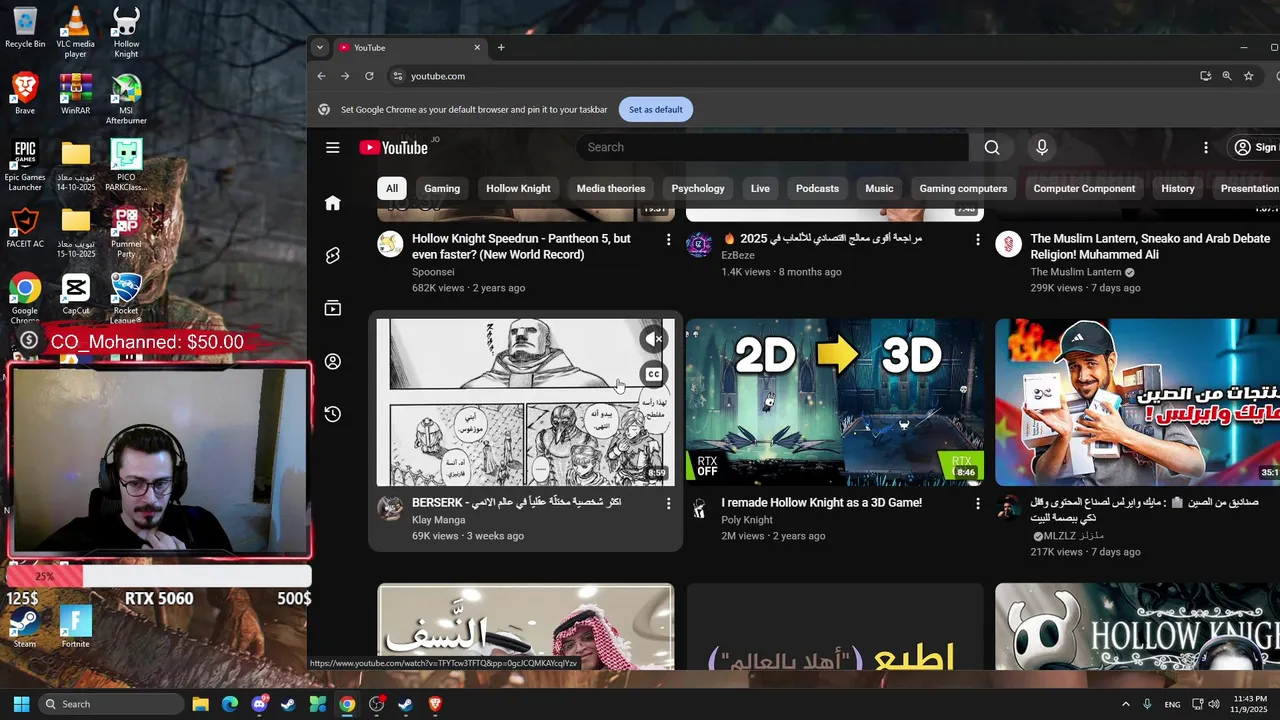Image resolution: width=1280 pixels, height=720 pixels.
Task: Open Klay Manga channel avatar
Action: pos(390,508)
